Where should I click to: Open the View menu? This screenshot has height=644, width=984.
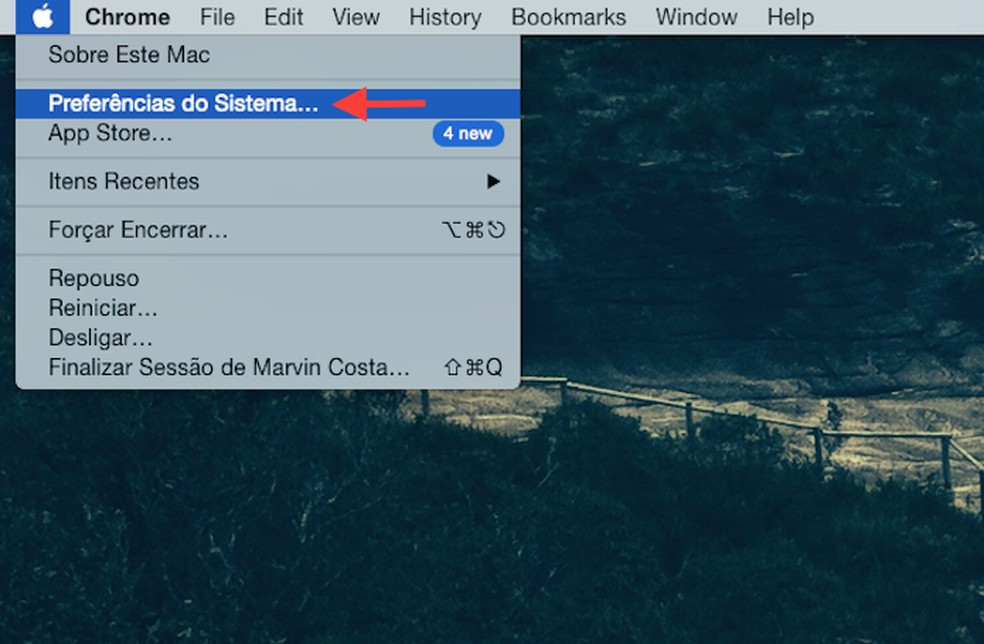[355, 16]
